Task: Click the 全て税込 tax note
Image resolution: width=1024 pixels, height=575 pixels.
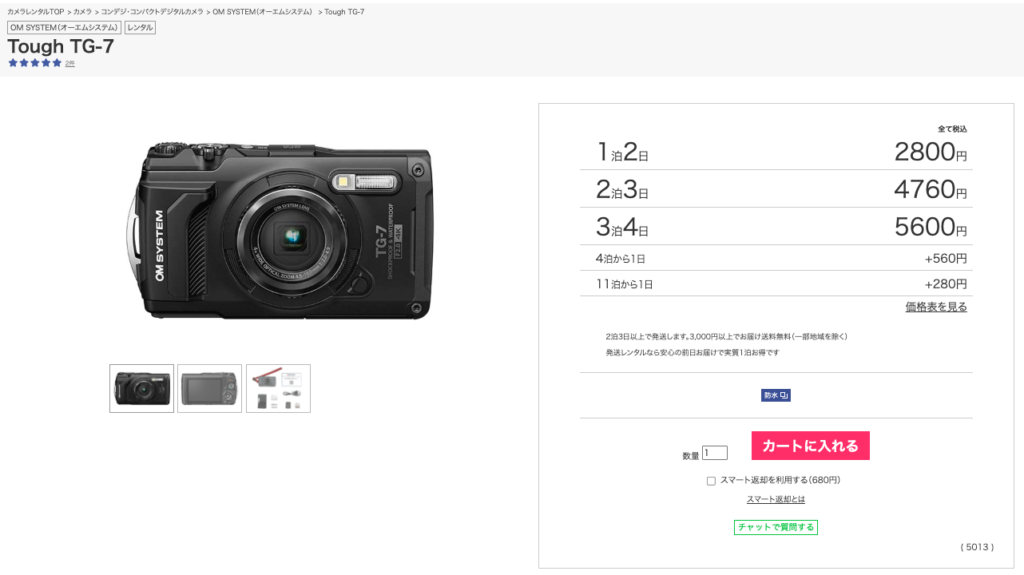Action: 952,129
